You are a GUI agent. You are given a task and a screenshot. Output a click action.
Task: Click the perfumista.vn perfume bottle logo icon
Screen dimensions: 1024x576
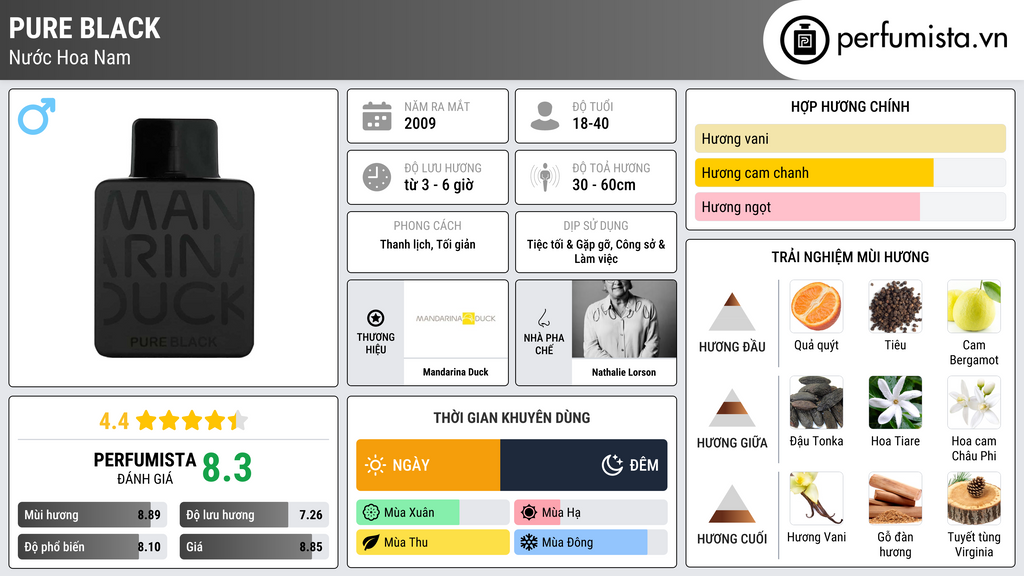(805, 40)
